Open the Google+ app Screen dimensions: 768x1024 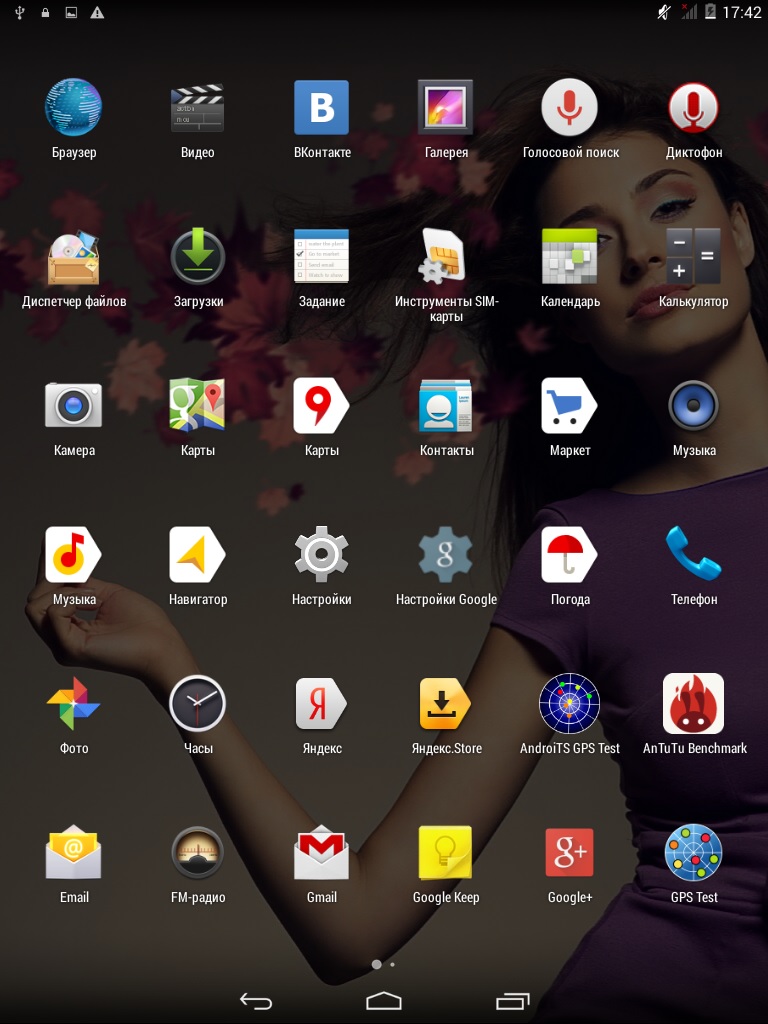569,852
